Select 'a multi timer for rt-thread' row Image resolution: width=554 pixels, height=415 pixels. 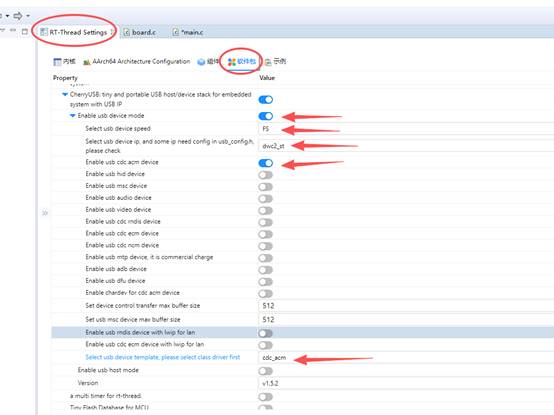click(x=303, y=396)
